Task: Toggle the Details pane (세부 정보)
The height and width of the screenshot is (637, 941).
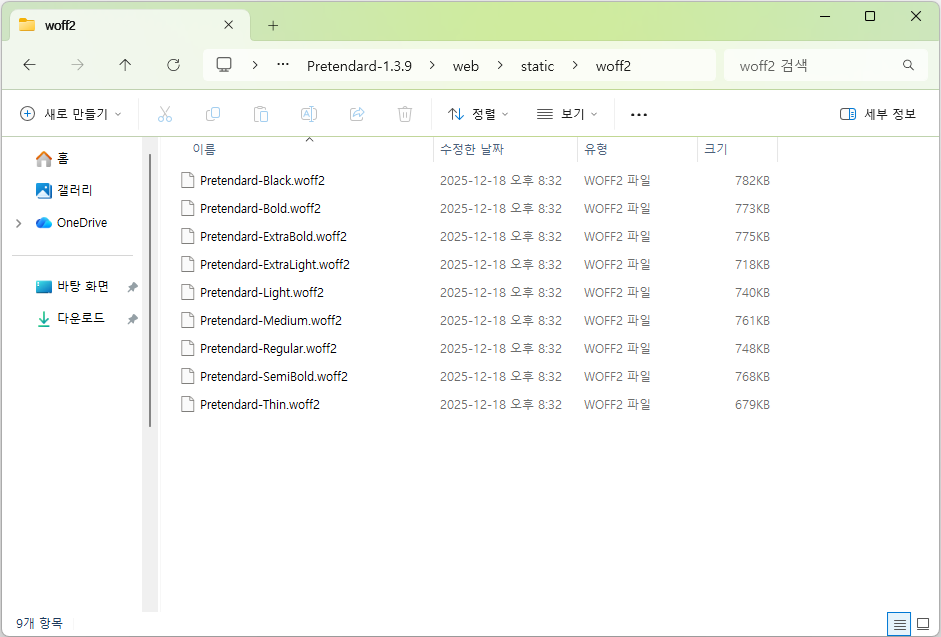Action: 878,114
